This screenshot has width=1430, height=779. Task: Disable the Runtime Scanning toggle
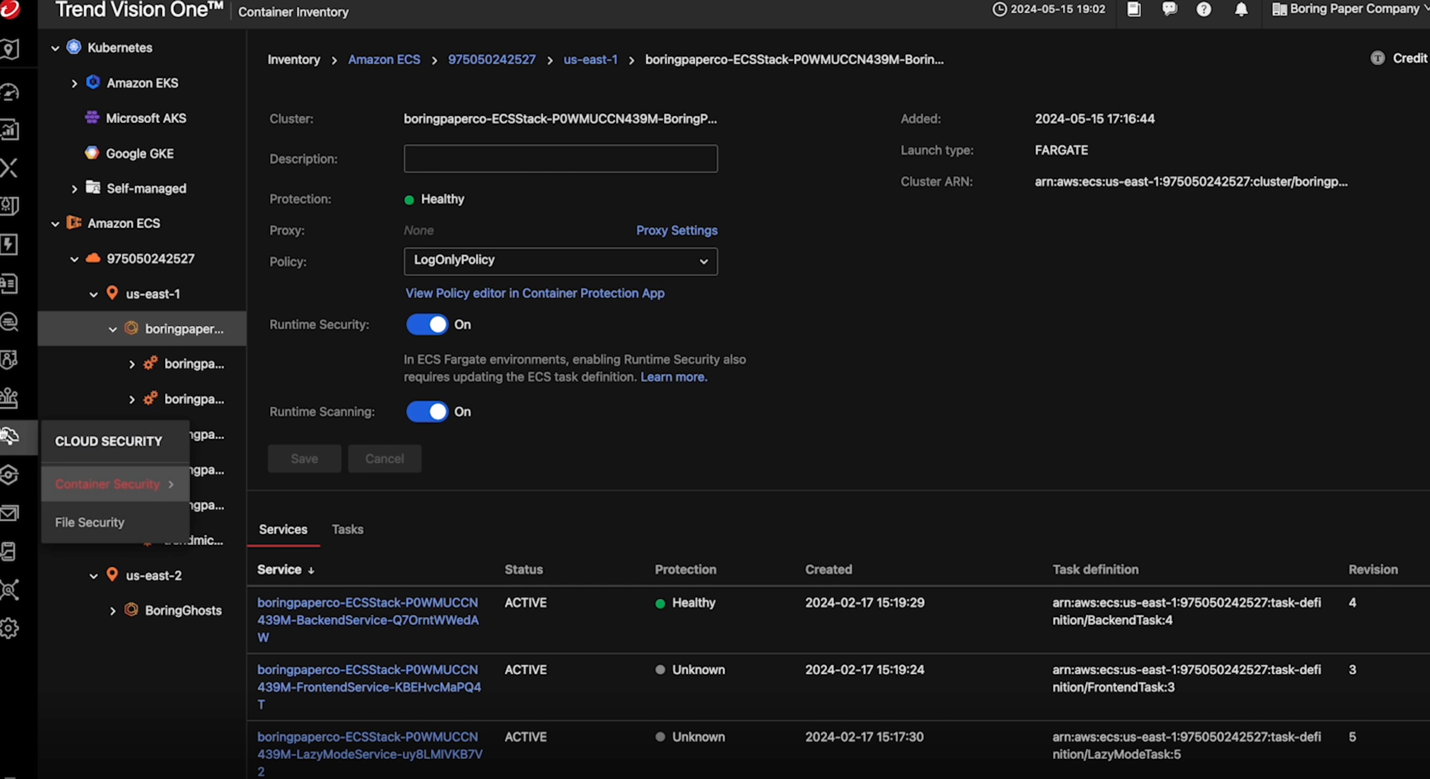427,412
